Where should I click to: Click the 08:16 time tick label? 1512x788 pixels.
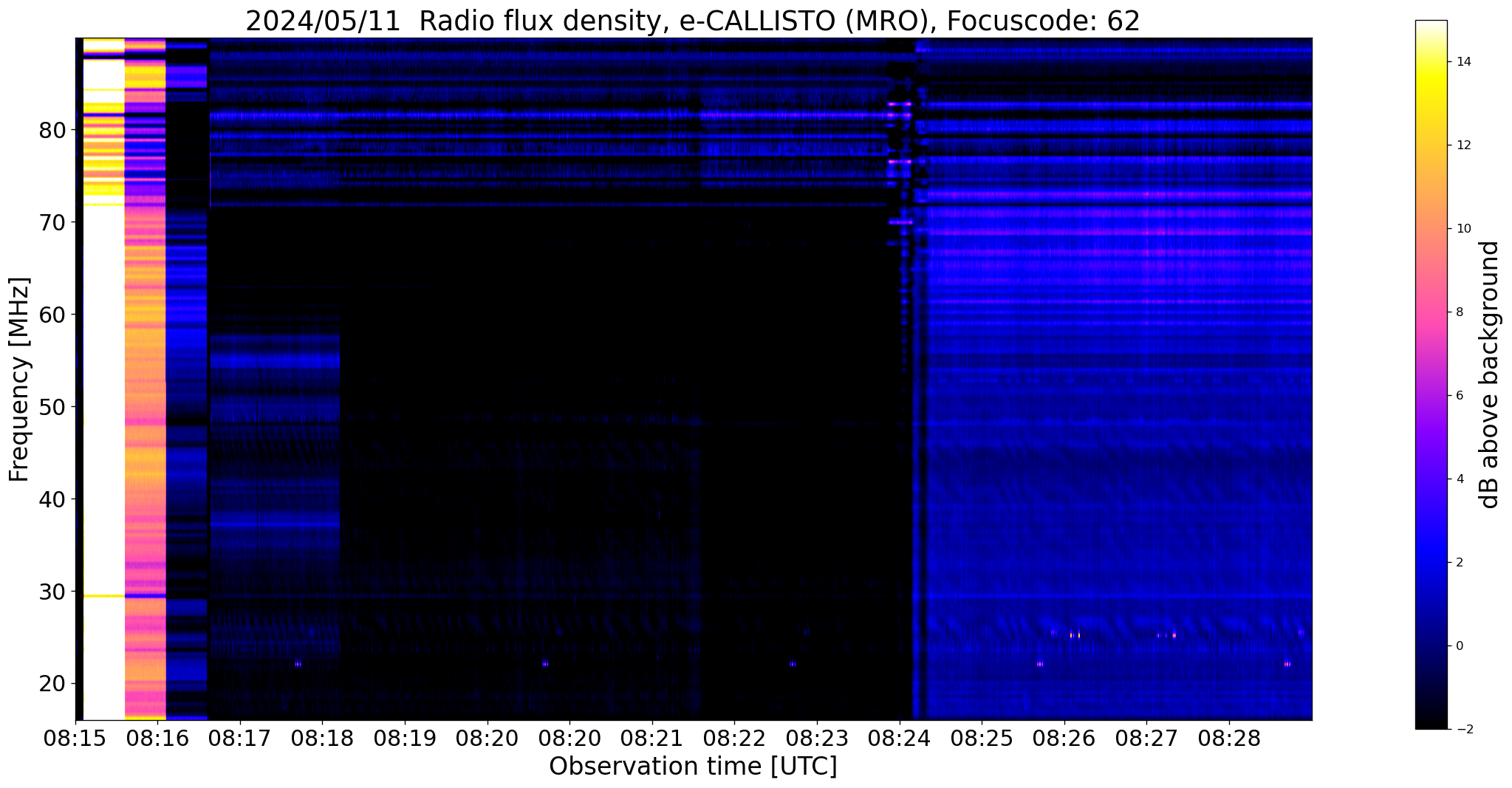(157, 738)
